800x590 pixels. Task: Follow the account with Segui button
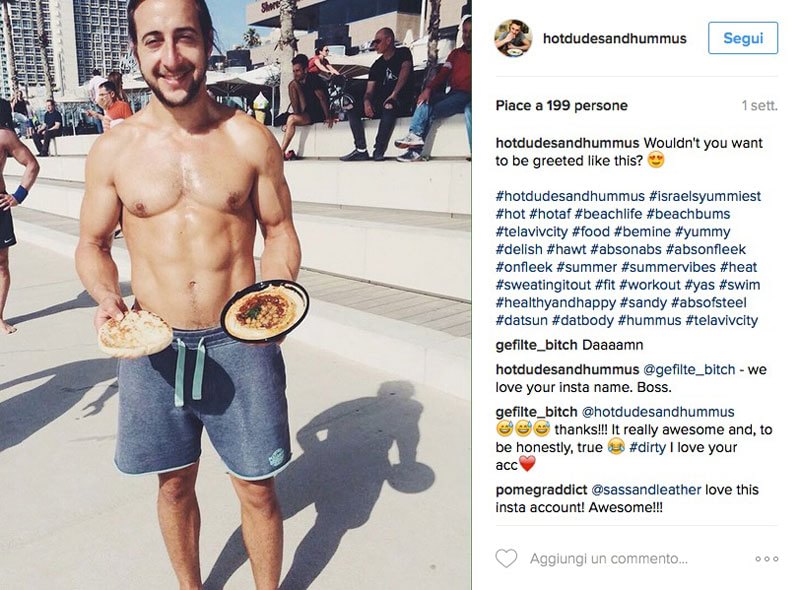point(743,38)
